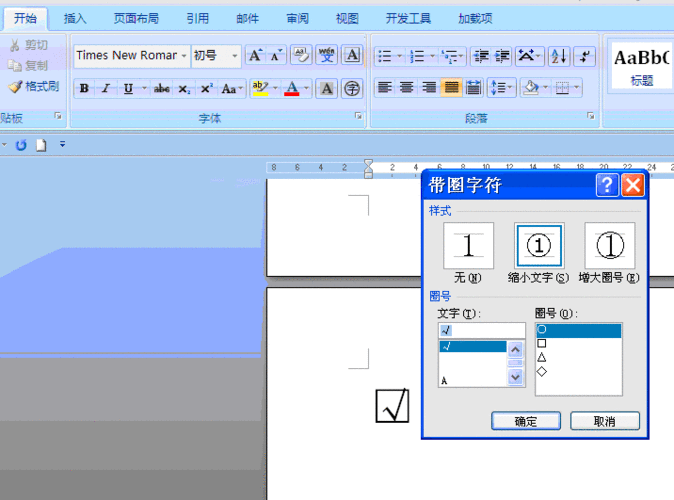Open the Paragraph dialog launcher
This screenshot has height=500, width=674.
coord(591,116)
